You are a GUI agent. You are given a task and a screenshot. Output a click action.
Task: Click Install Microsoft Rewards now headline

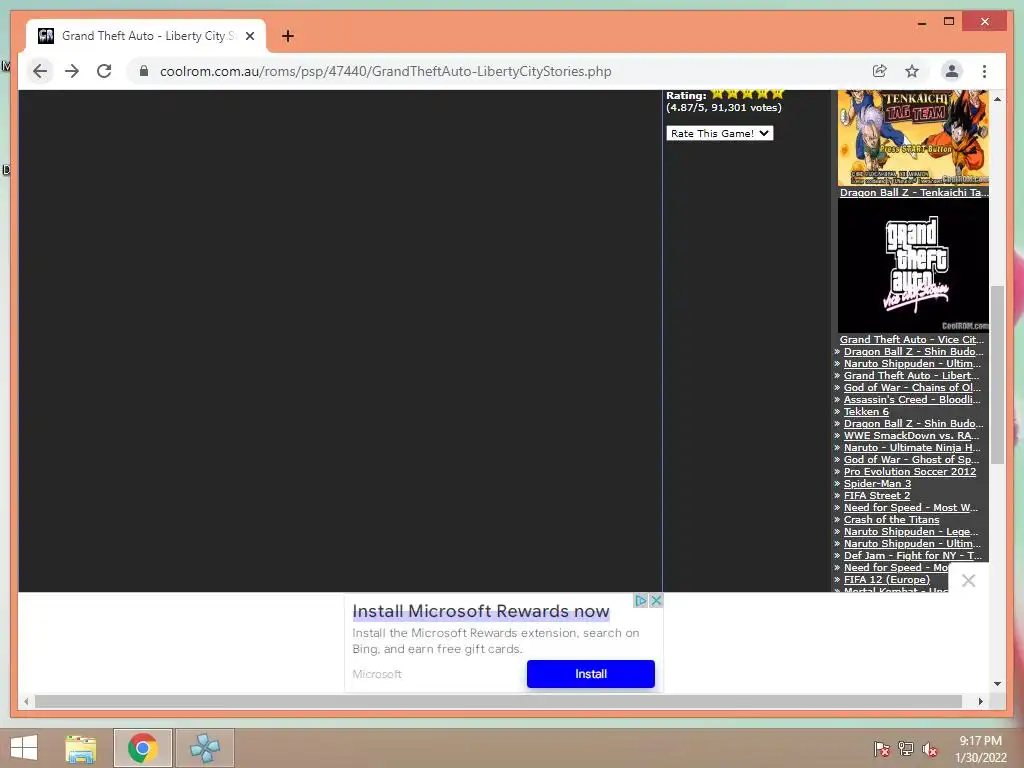[x=481, y=611]
